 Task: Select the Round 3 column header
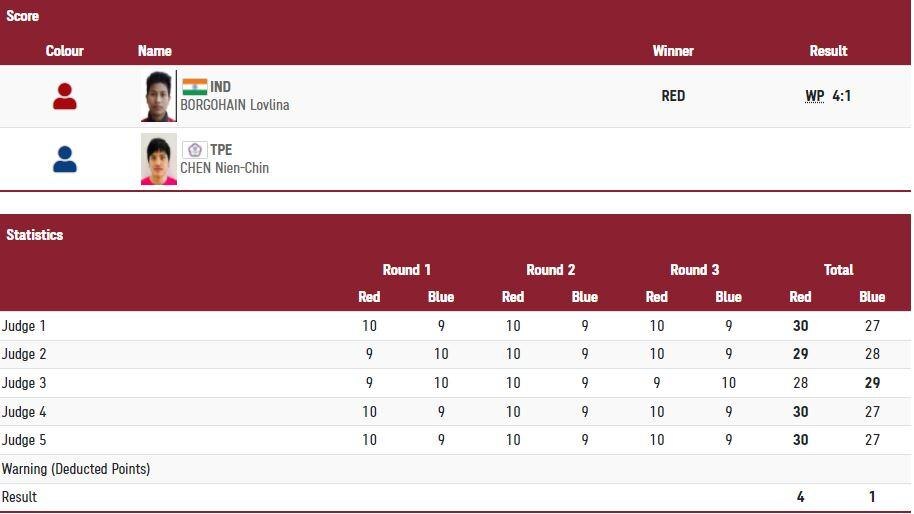(694, 270)
